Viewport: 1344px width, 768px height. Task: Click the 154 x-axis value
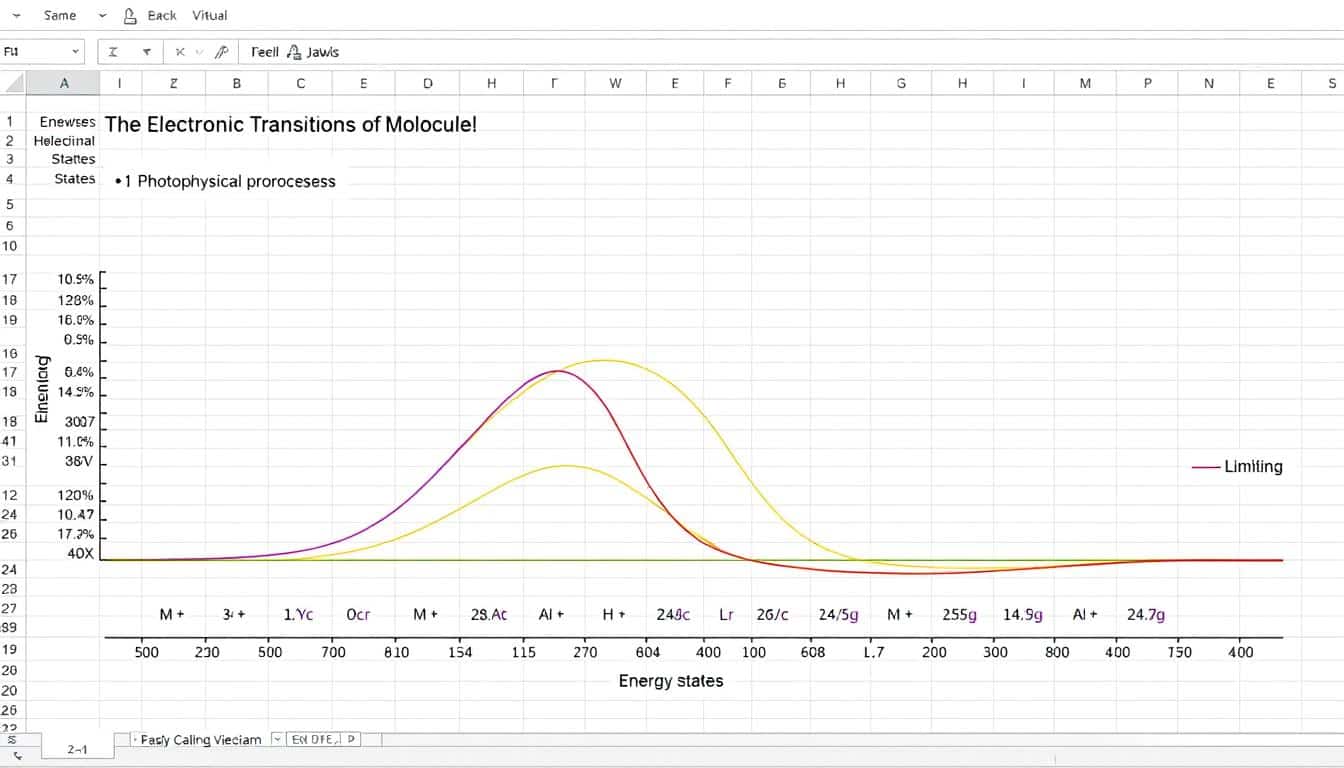point(460,652)
